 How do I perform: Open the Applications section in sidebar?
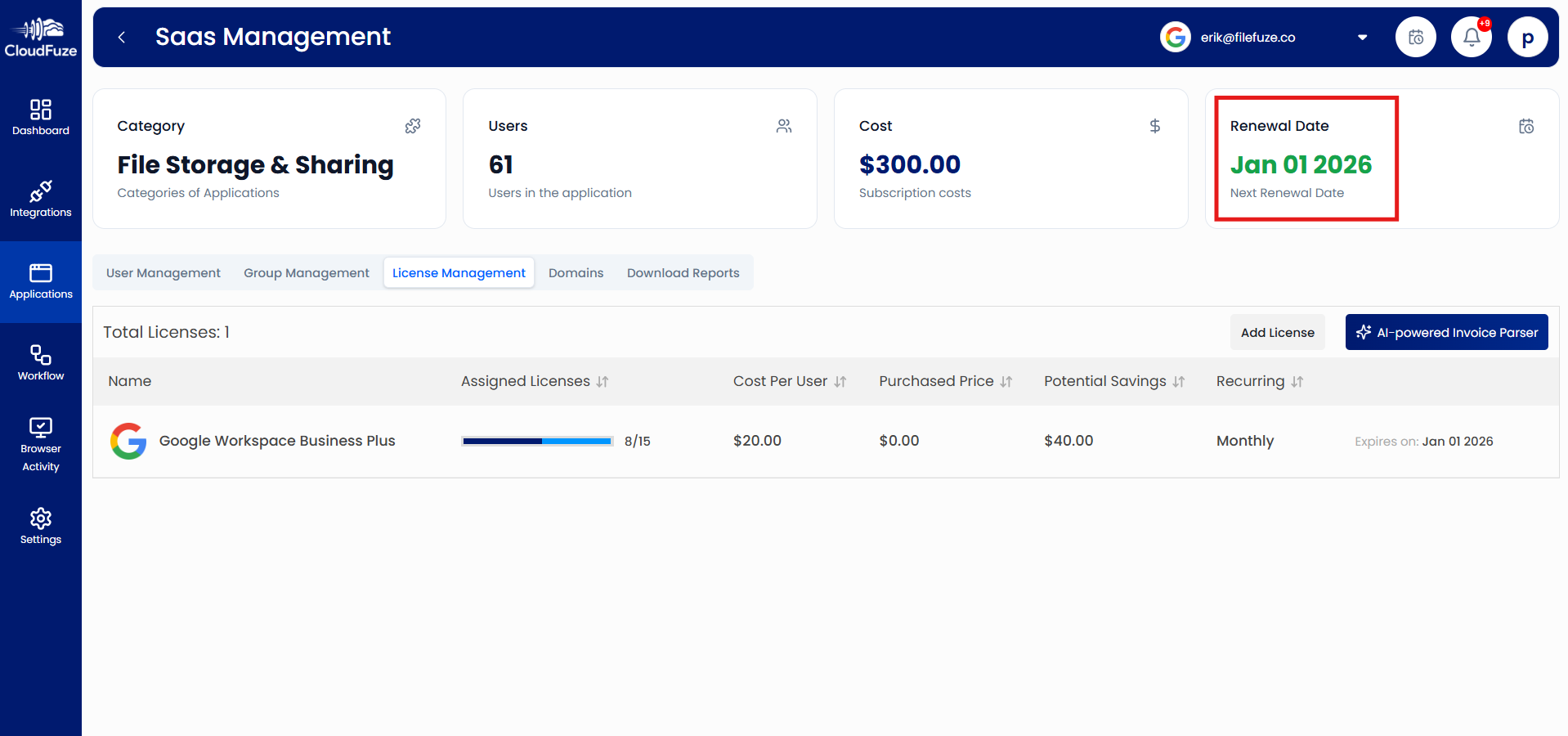coord(40,279)
